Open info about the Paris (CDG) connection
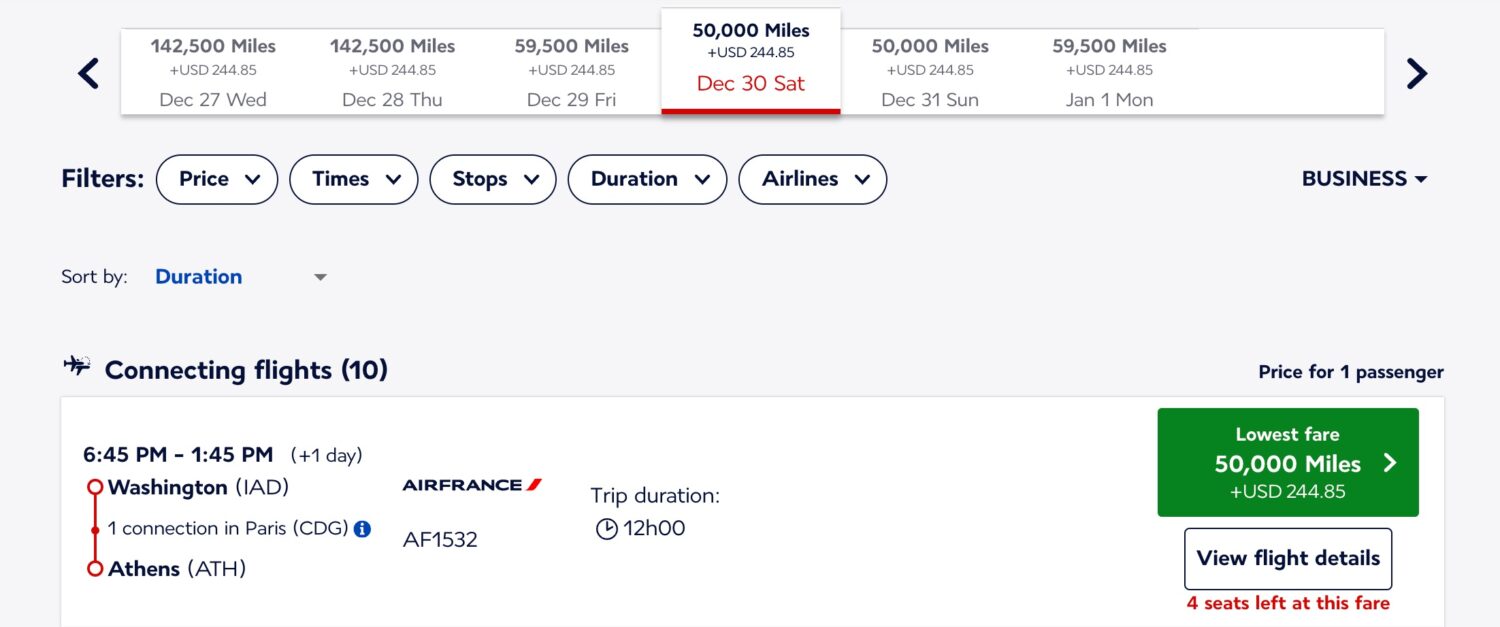1500x627 pixels. pos(360,528)
